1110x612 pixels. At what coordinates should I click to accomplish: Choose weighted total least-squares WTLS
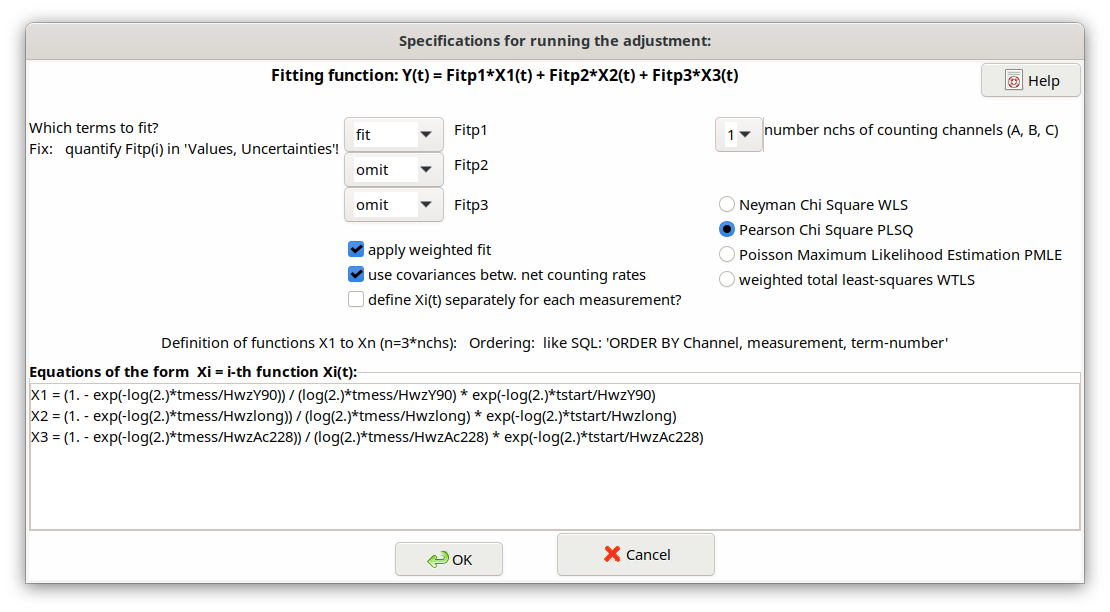[x=726, y=279]
